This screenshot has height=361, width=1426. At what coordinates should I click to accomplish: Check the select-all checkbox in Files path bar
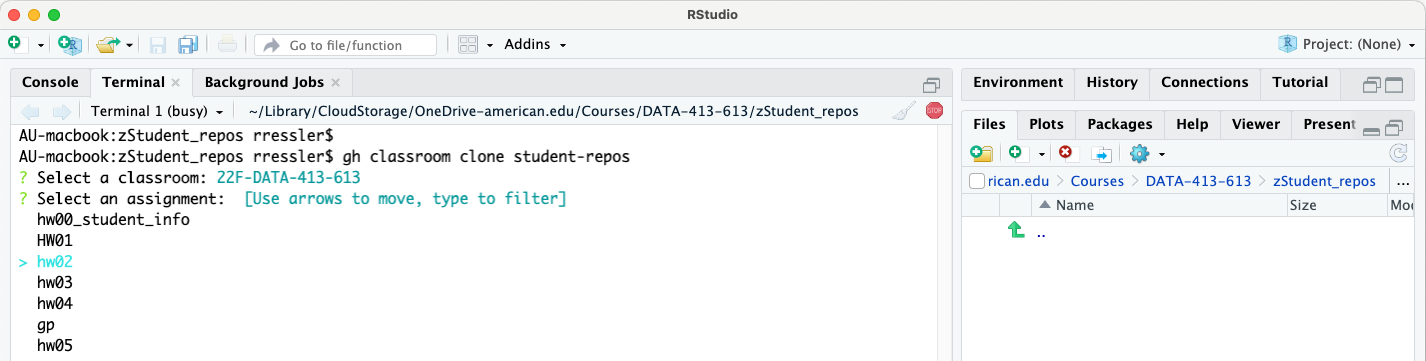pyautogui.click(x=977, y=181)
